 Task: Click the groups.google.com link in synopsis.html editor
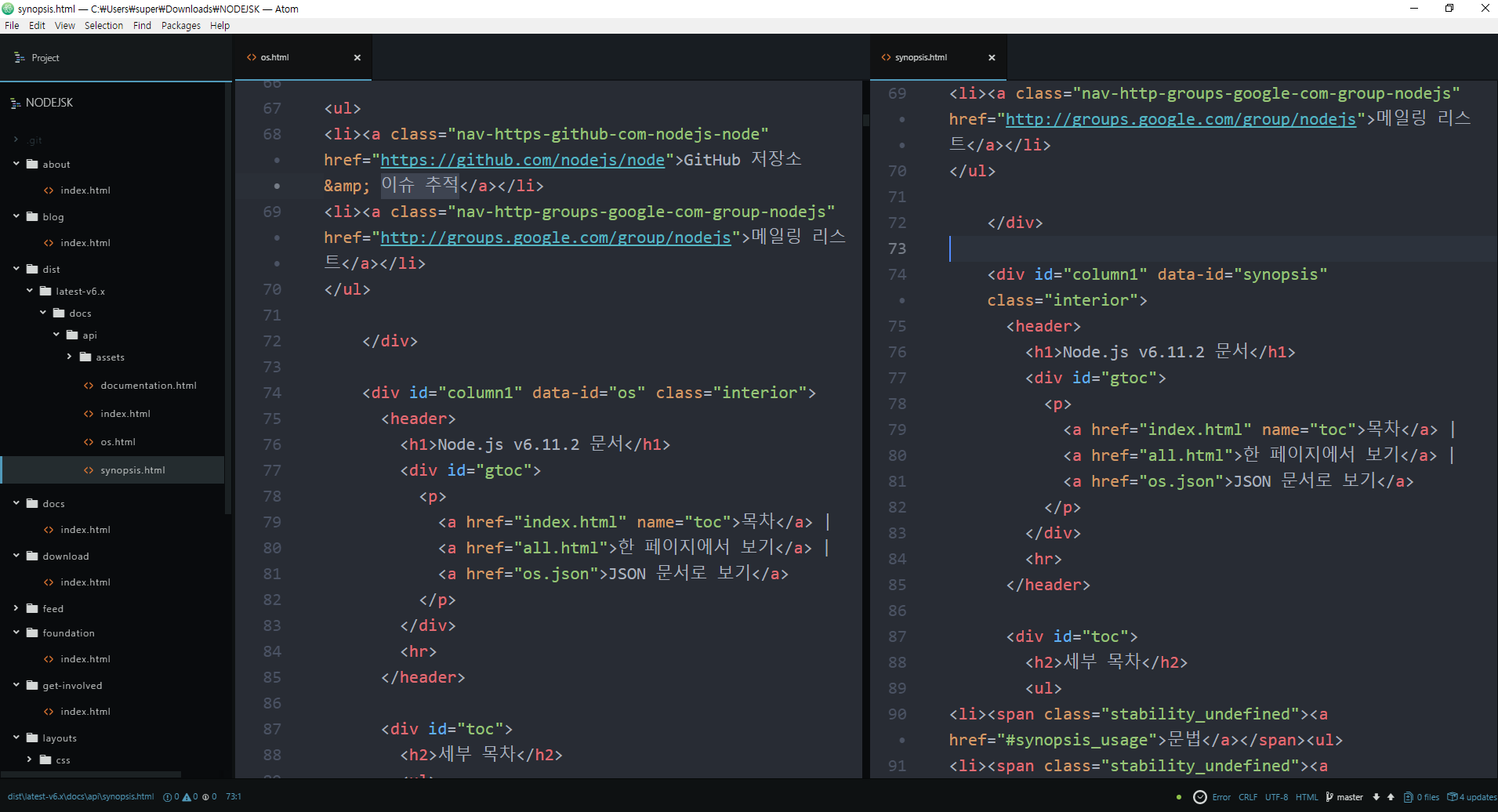coord(1181,119)
